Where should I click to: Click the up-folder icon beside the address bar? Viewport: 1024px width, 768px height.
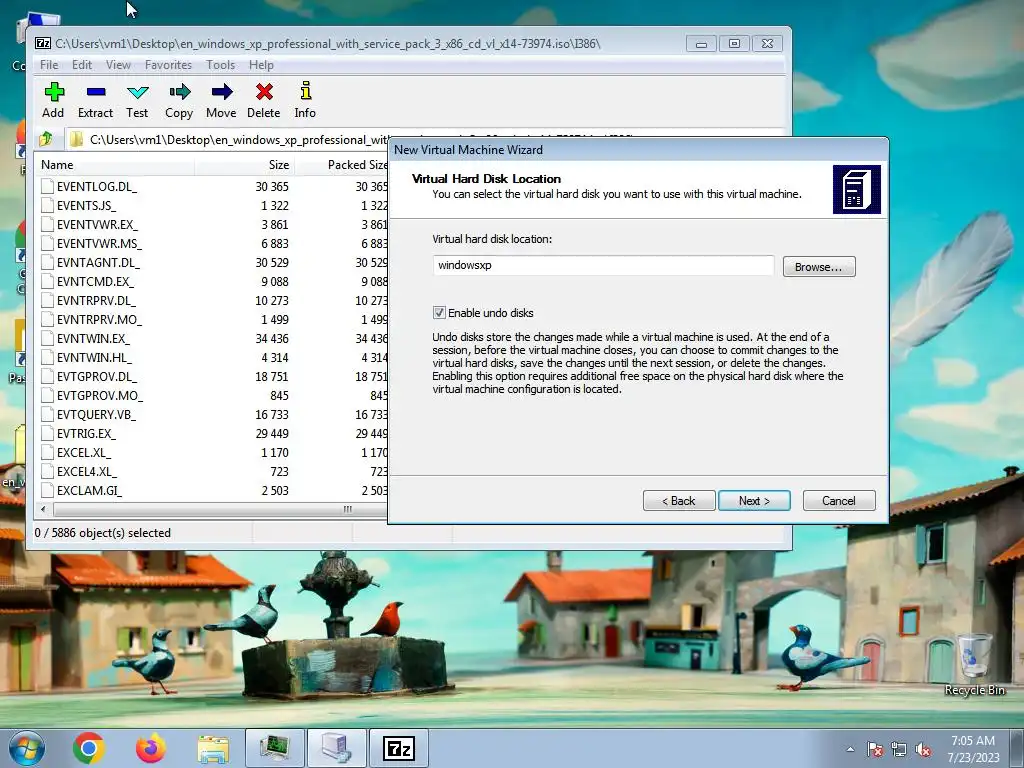(46, 138)
